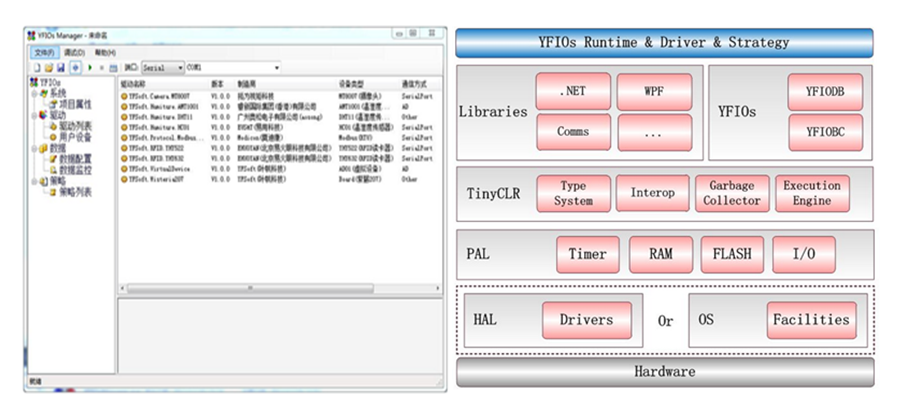Click the 'Execution Engine' box

pos(812,193)
